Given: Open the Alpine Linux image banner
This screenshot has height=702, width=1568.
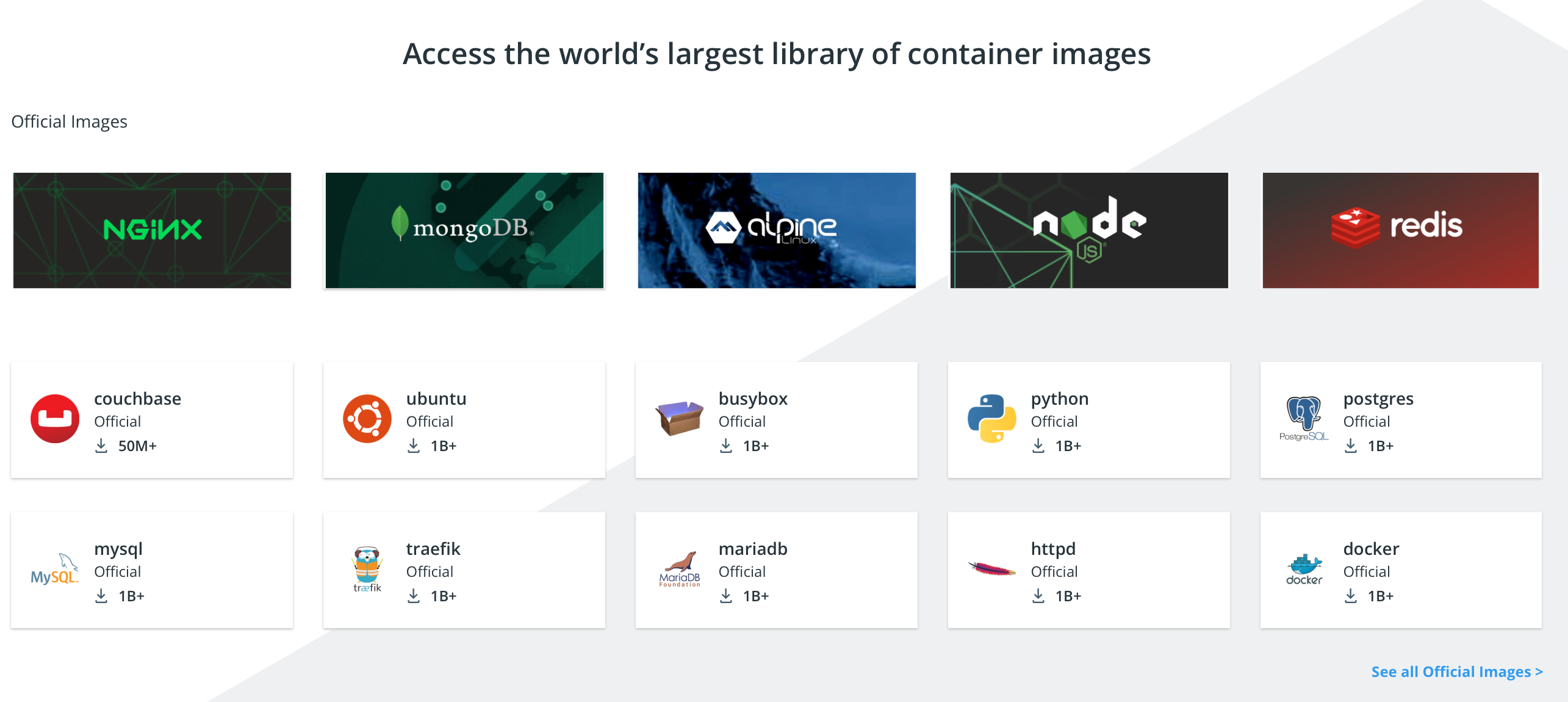Looking at the screenshot, I should click(777, 230).
